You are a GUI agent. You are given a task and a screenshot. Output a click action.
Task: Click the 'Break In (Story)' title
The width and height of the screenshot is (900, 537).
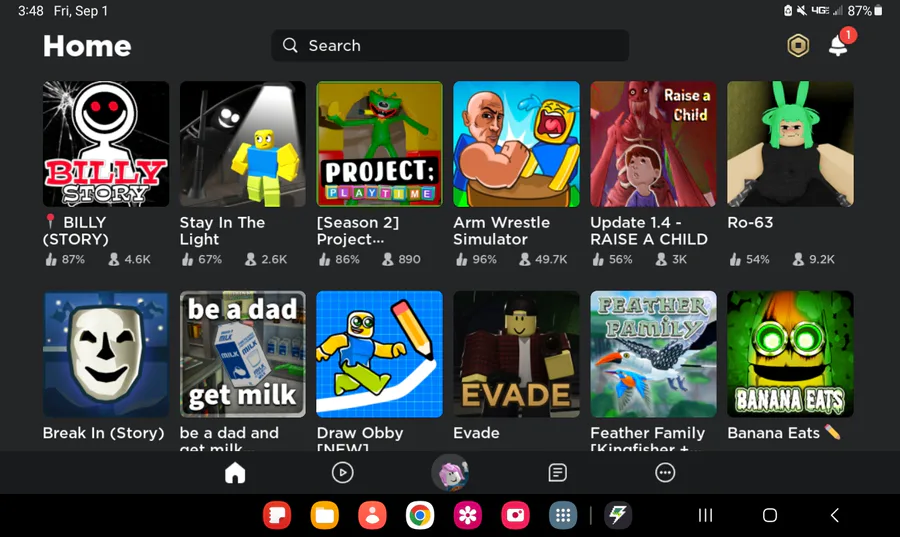click(103, 433)
